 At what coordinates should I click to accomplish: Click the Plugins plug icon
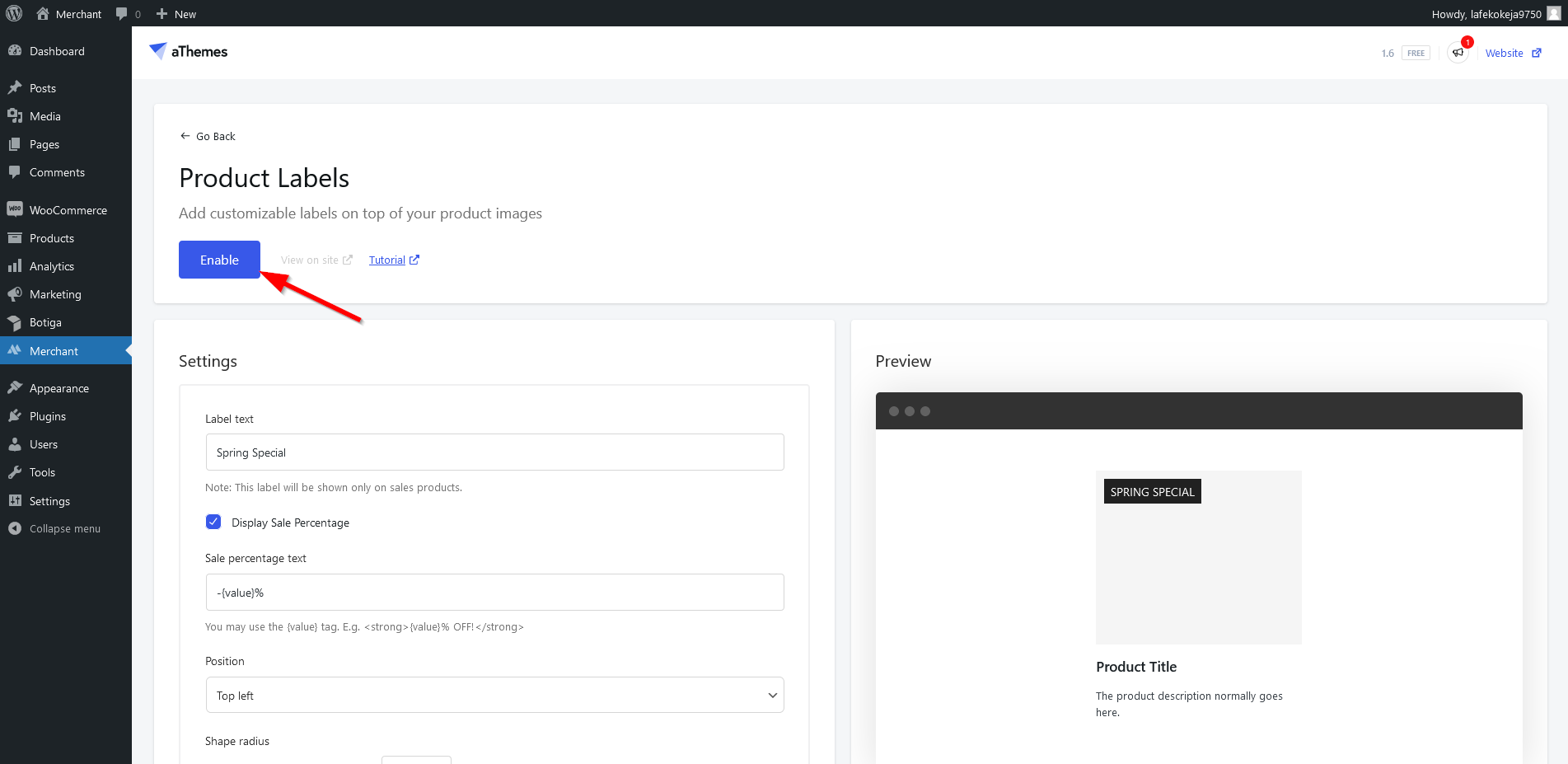coord(15,416)
